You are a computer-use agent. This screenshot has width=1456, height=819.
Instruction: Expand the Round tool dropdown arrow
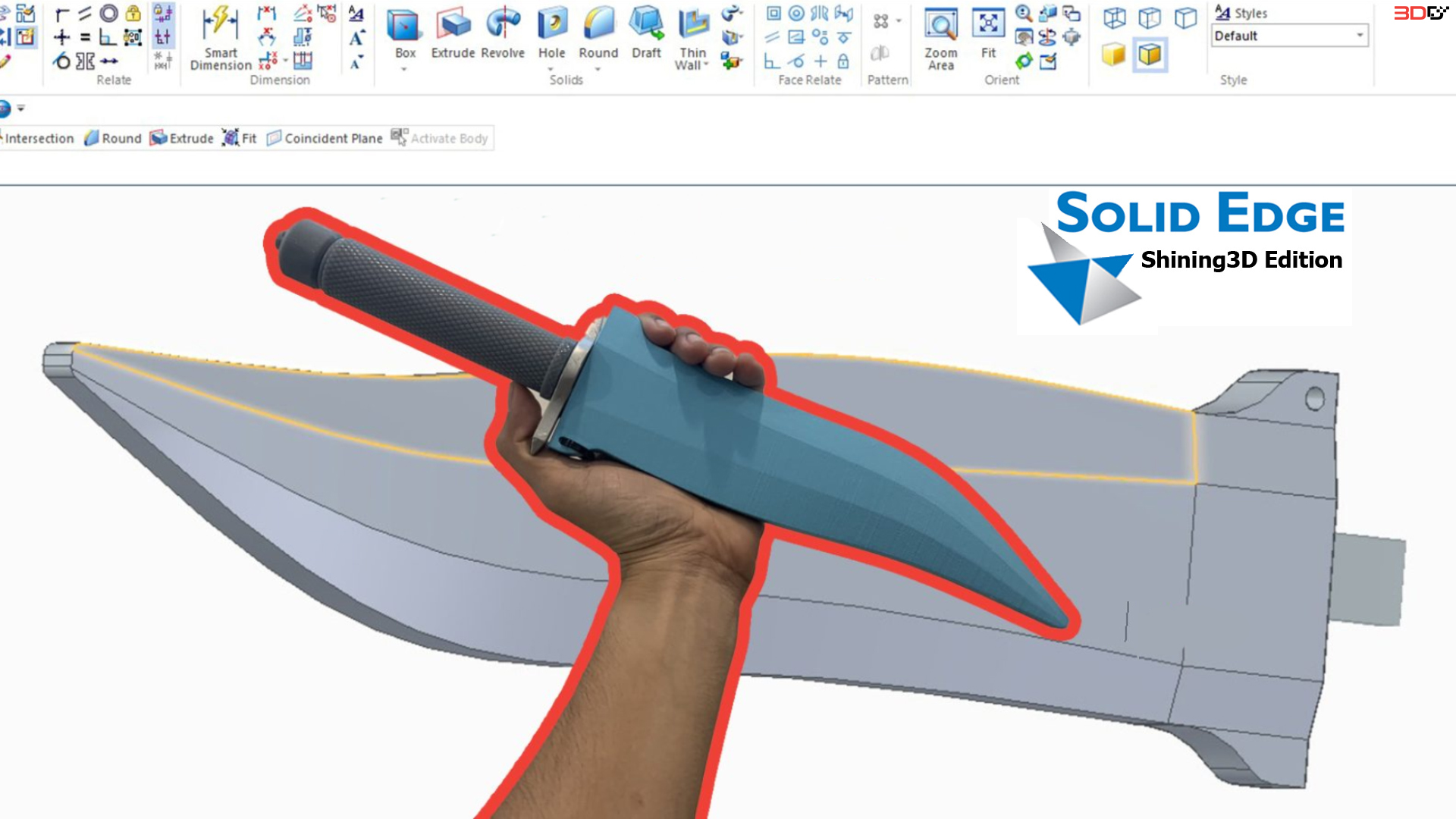[598, 68]
